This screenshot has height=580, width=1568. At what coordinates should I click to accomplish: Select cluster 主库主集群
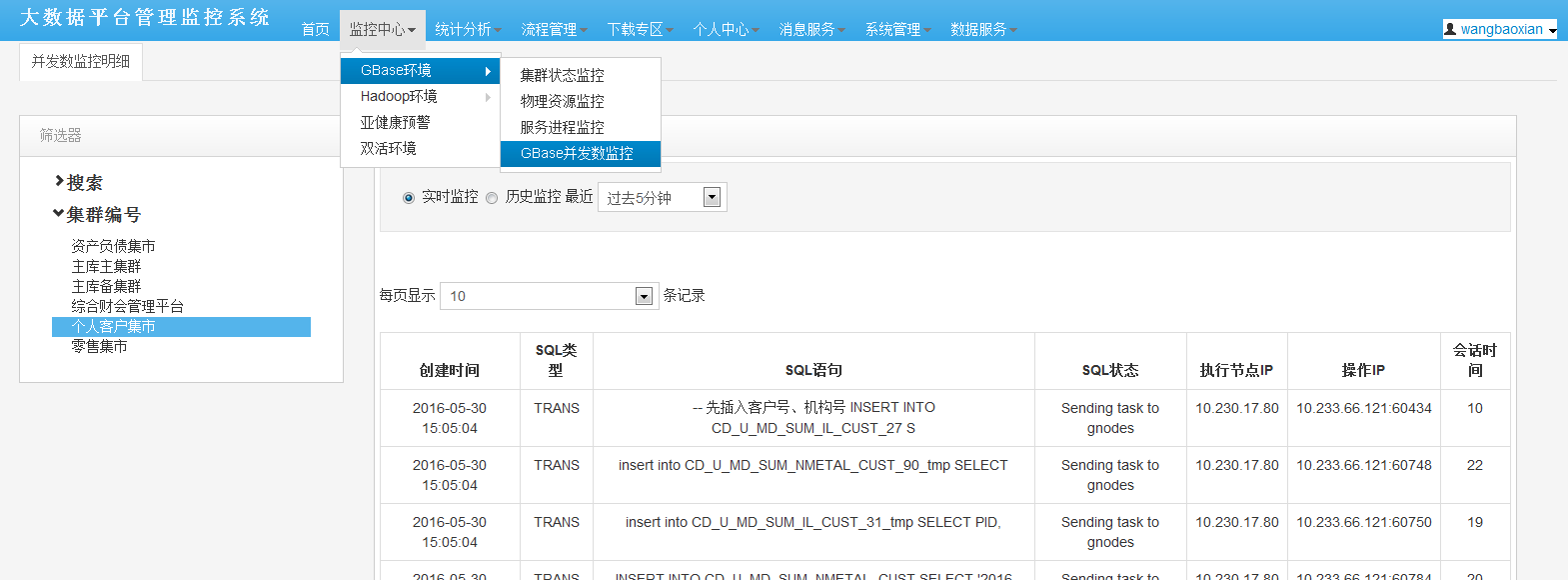pyautogui.click(x=106, y=266)
